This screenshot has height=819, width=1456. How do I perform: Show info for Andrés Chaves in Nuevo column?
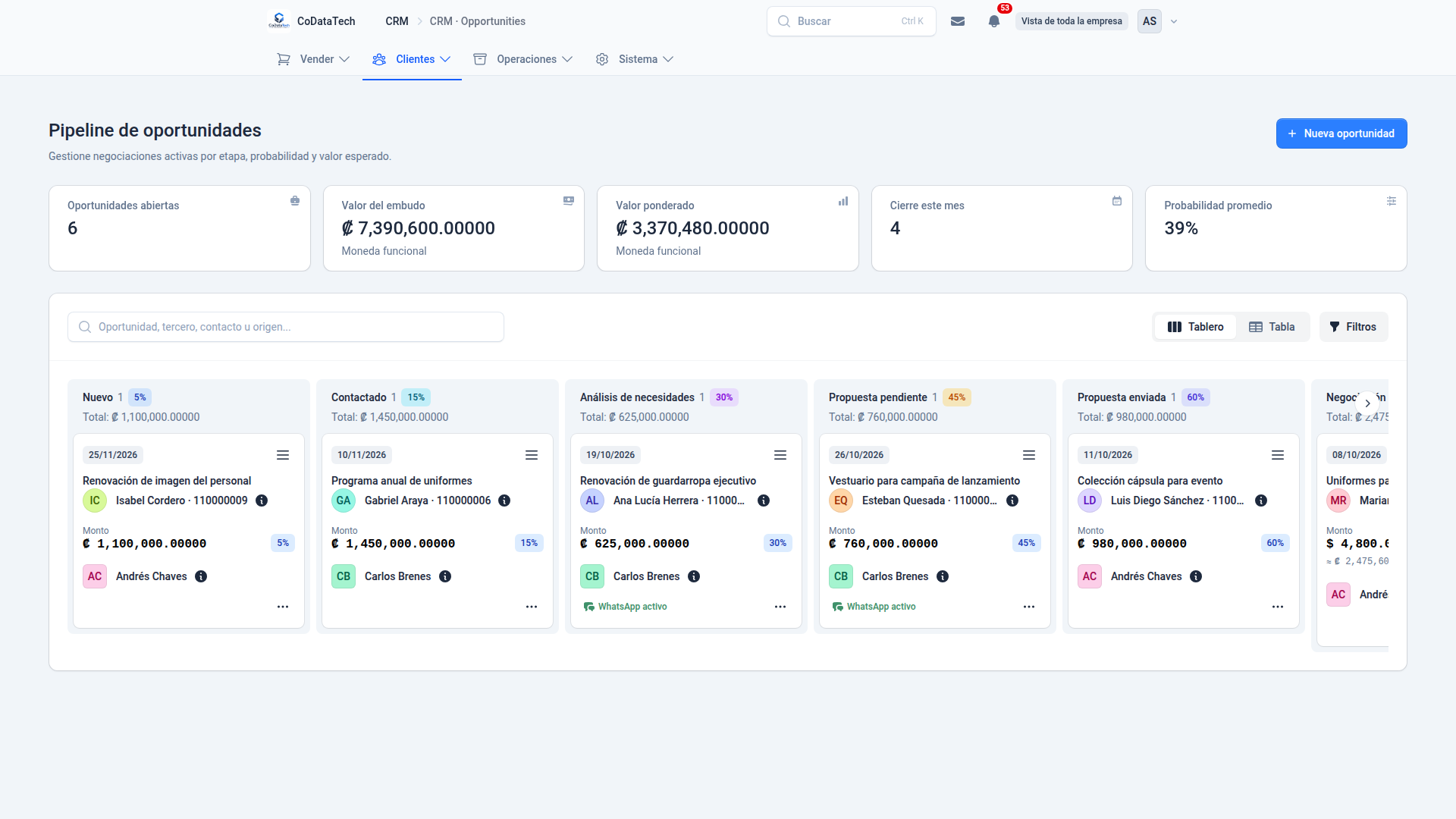[x=201, y=576]
